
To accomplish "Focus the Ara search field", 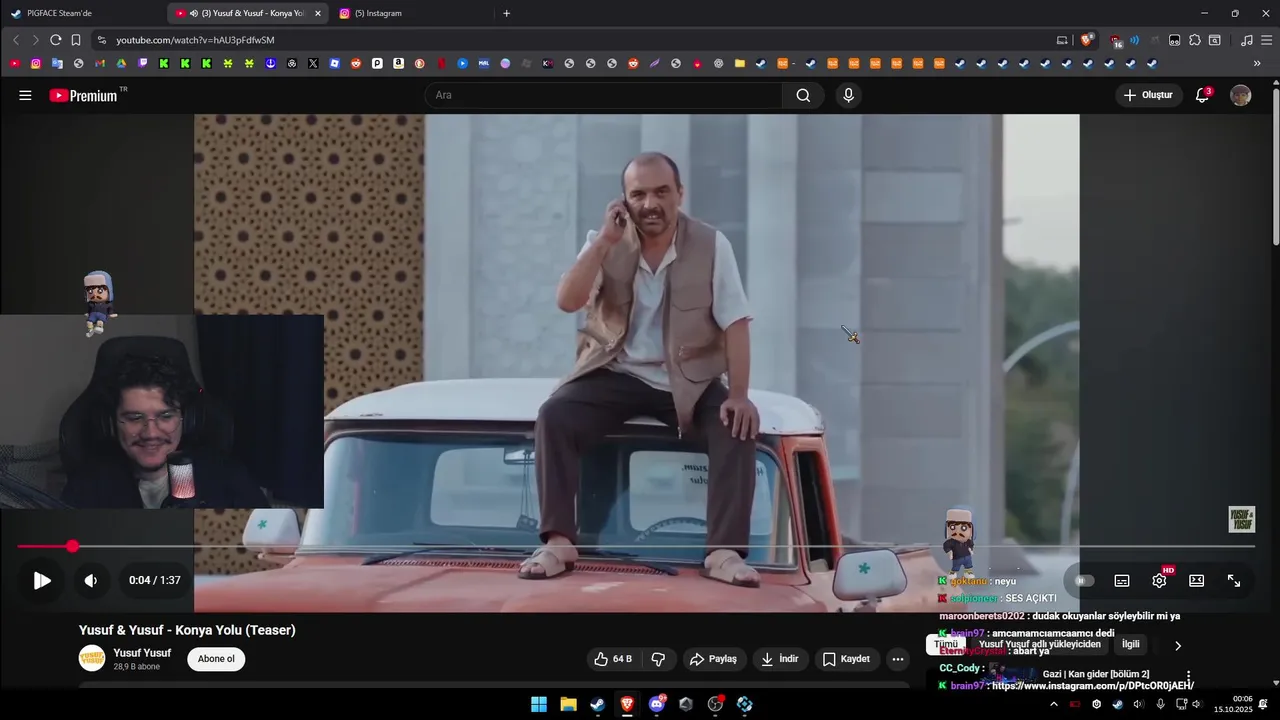I will click(604, 95).
